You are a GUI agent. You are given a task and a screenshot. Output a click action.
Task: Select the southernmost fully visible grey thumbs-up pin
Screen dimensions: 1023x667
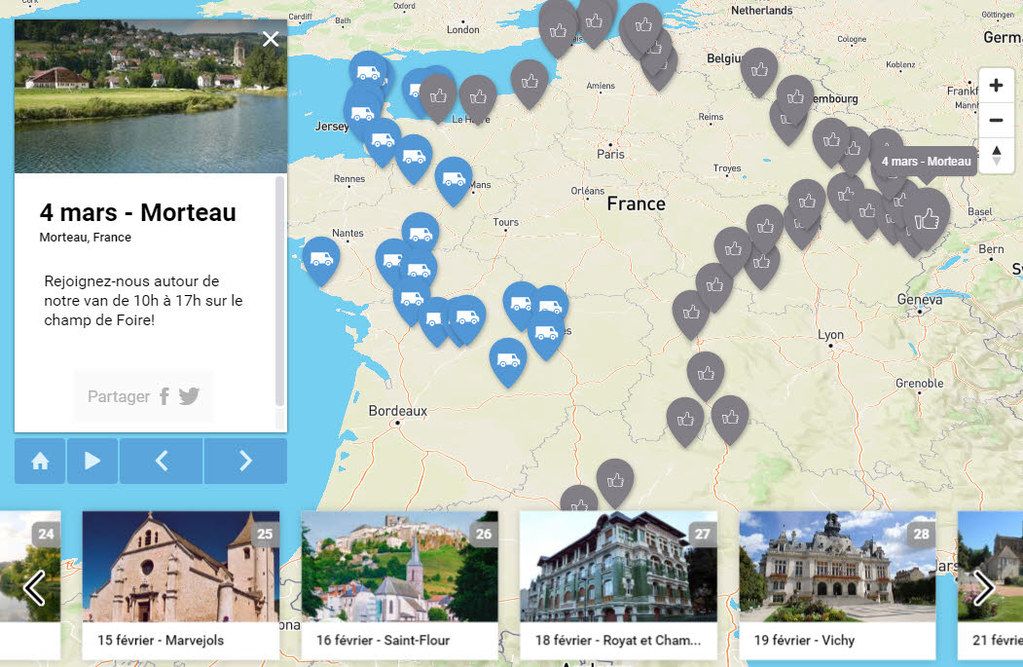pyautogui.click(x=615, y=483)
